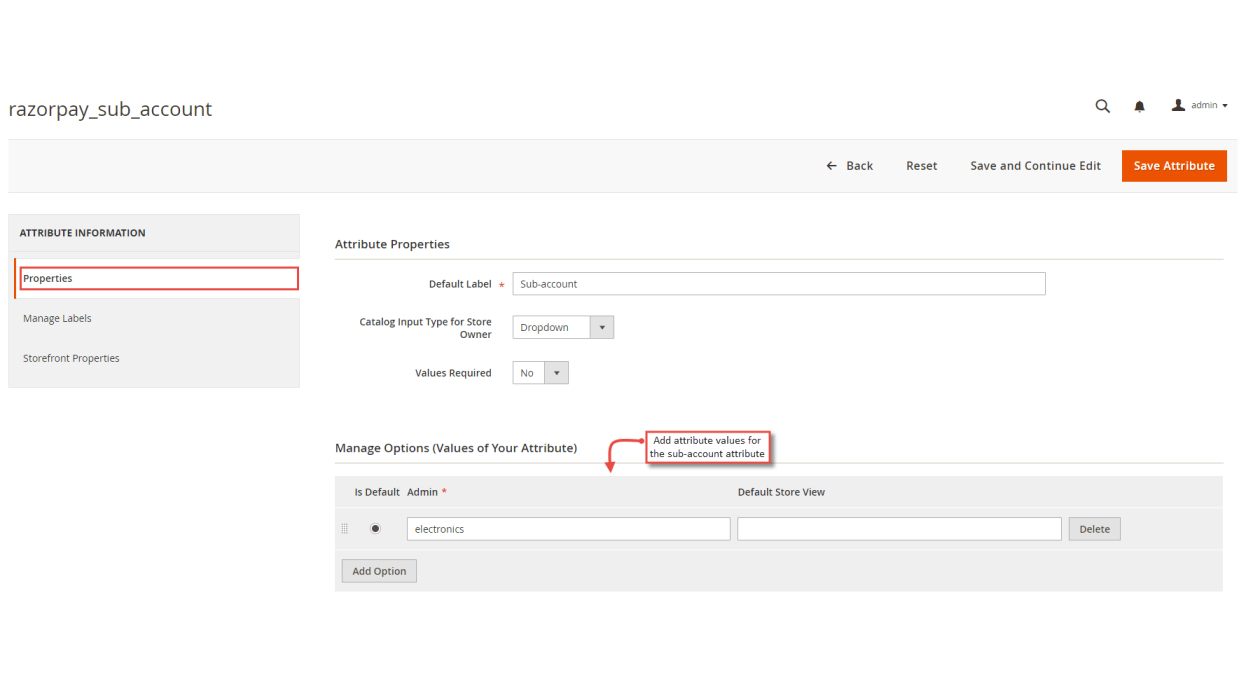The image size is (1239, 690).
Task: Grab the drag handle for the electronics option
Action: (345, 529)
